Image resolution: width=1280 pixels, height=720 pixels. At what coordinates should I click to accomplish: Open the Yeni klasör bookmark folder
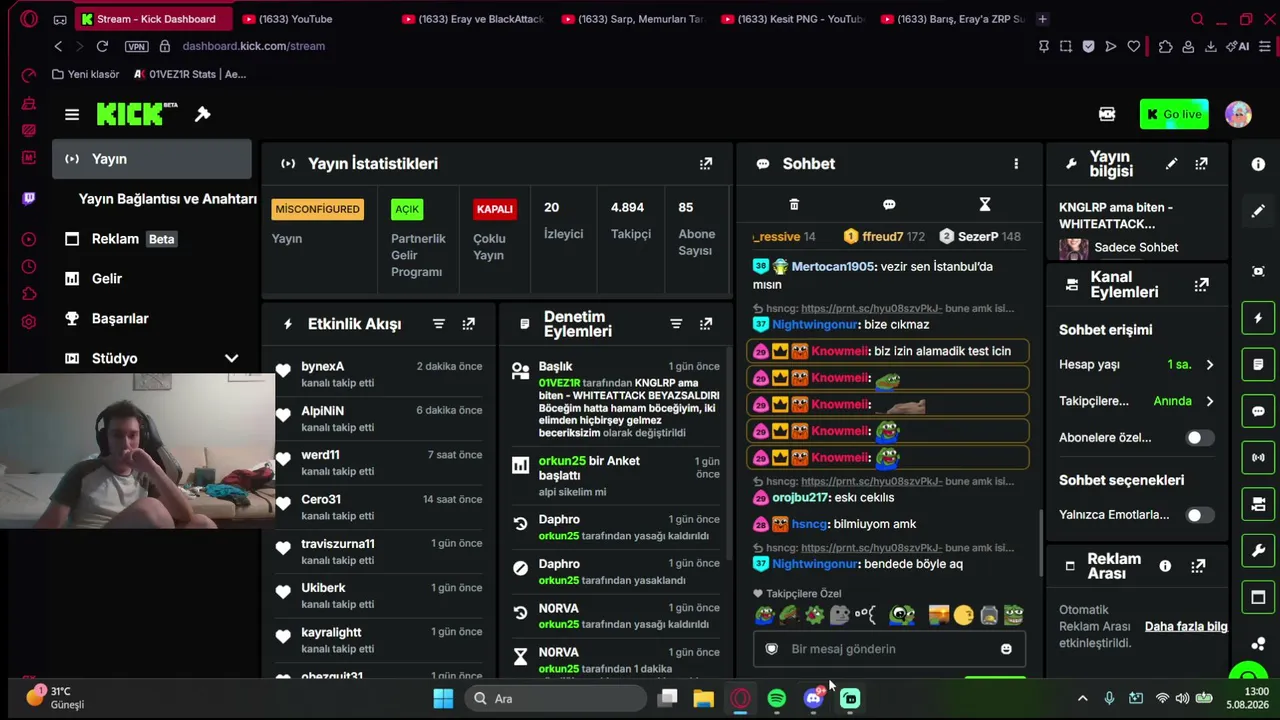click(85, 74)
